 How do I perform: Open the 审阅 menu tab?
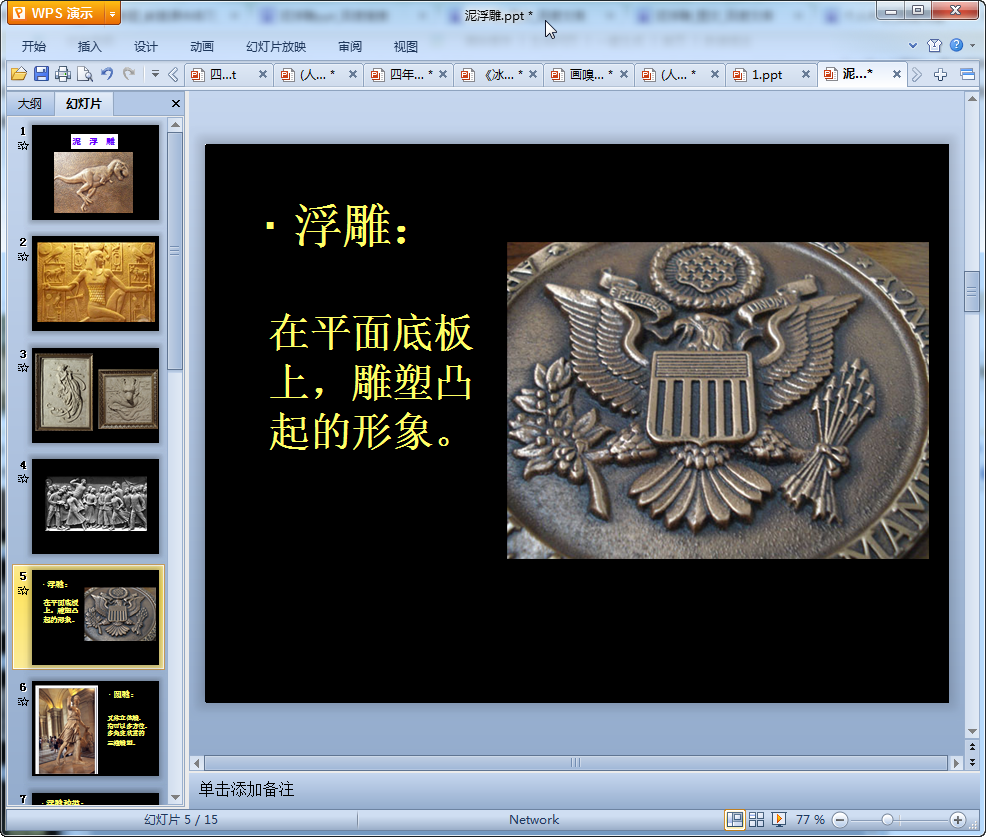pyautogui.click(x=350, y=47)
